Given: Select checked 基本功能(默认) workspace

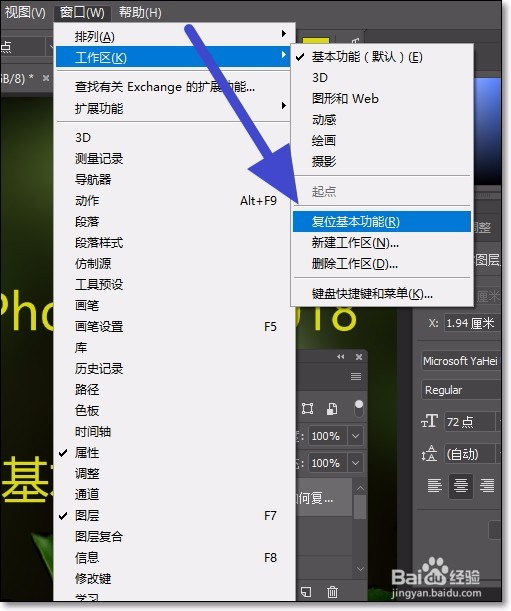Looking at the screenshot, I should pos(382,57).
